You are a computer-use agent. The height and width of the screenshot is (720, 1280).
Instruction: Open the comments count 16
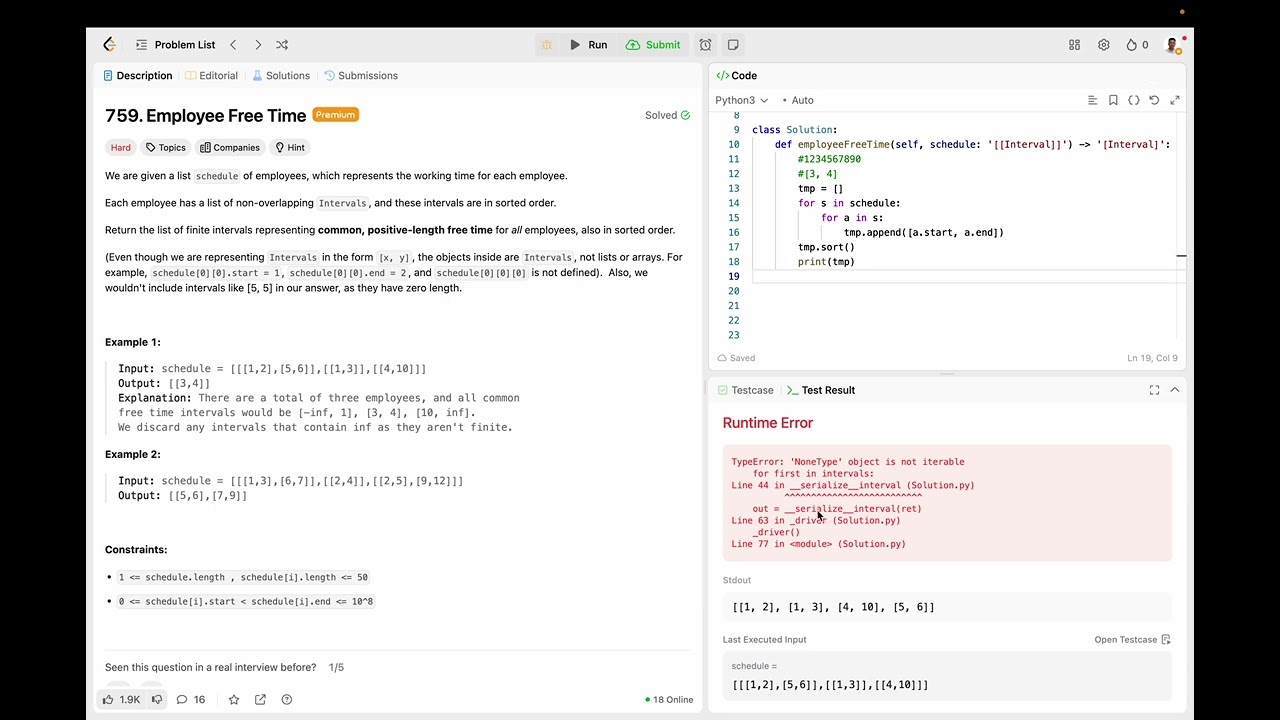(191, 700)
